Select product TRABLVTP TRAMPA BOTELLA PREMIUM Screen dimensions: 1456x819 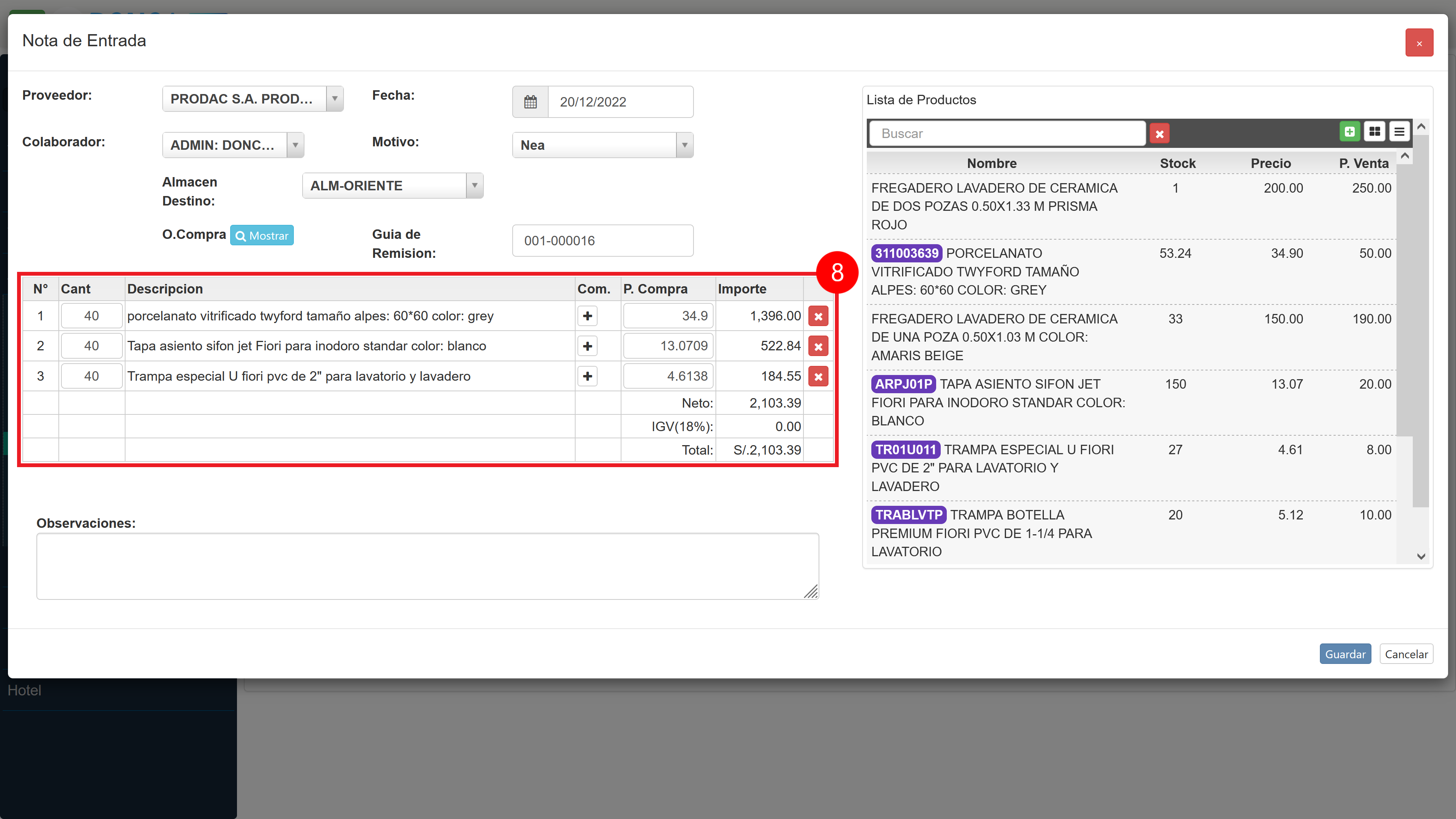(x=1131, y=533)
